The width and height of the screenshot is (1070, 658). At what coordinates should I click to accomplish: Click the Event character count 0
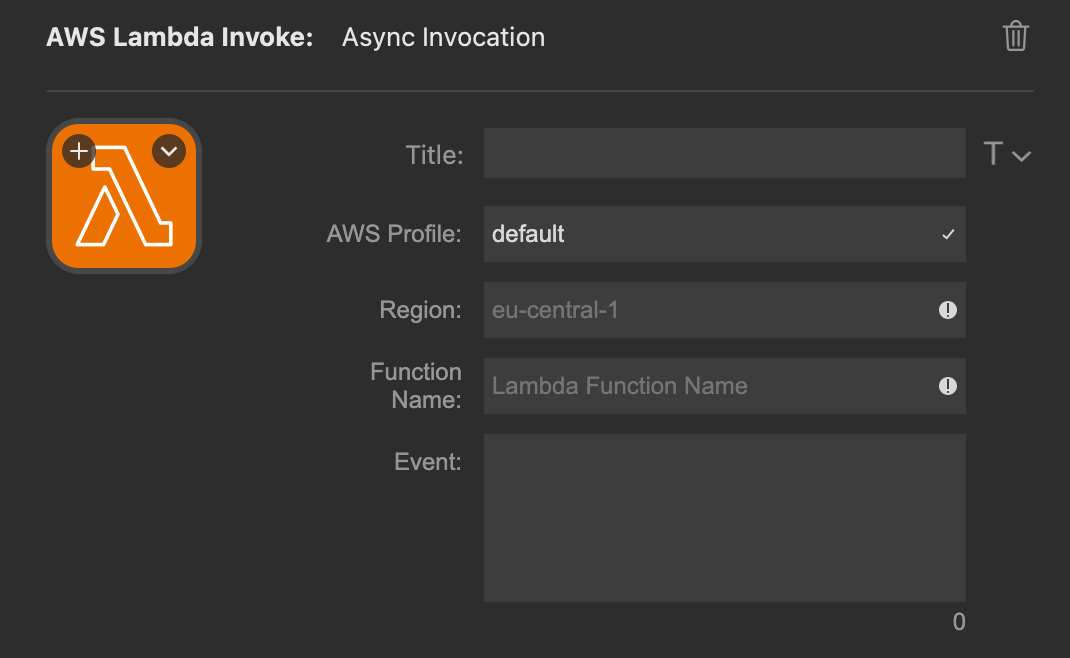(959, 622)
